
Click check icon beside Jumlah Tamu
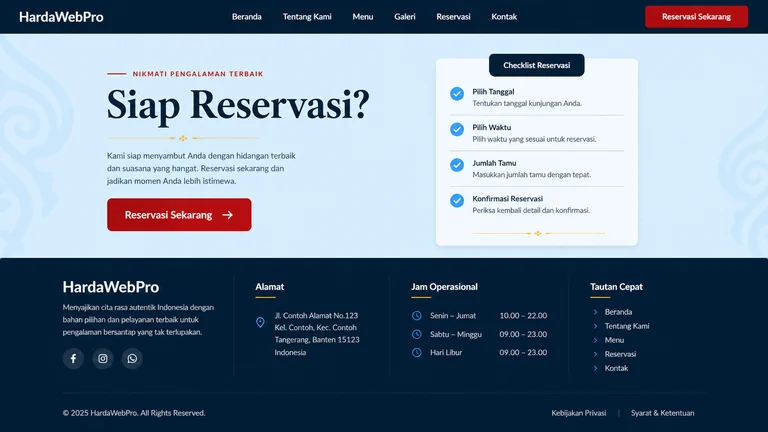(x=457, y=165)
